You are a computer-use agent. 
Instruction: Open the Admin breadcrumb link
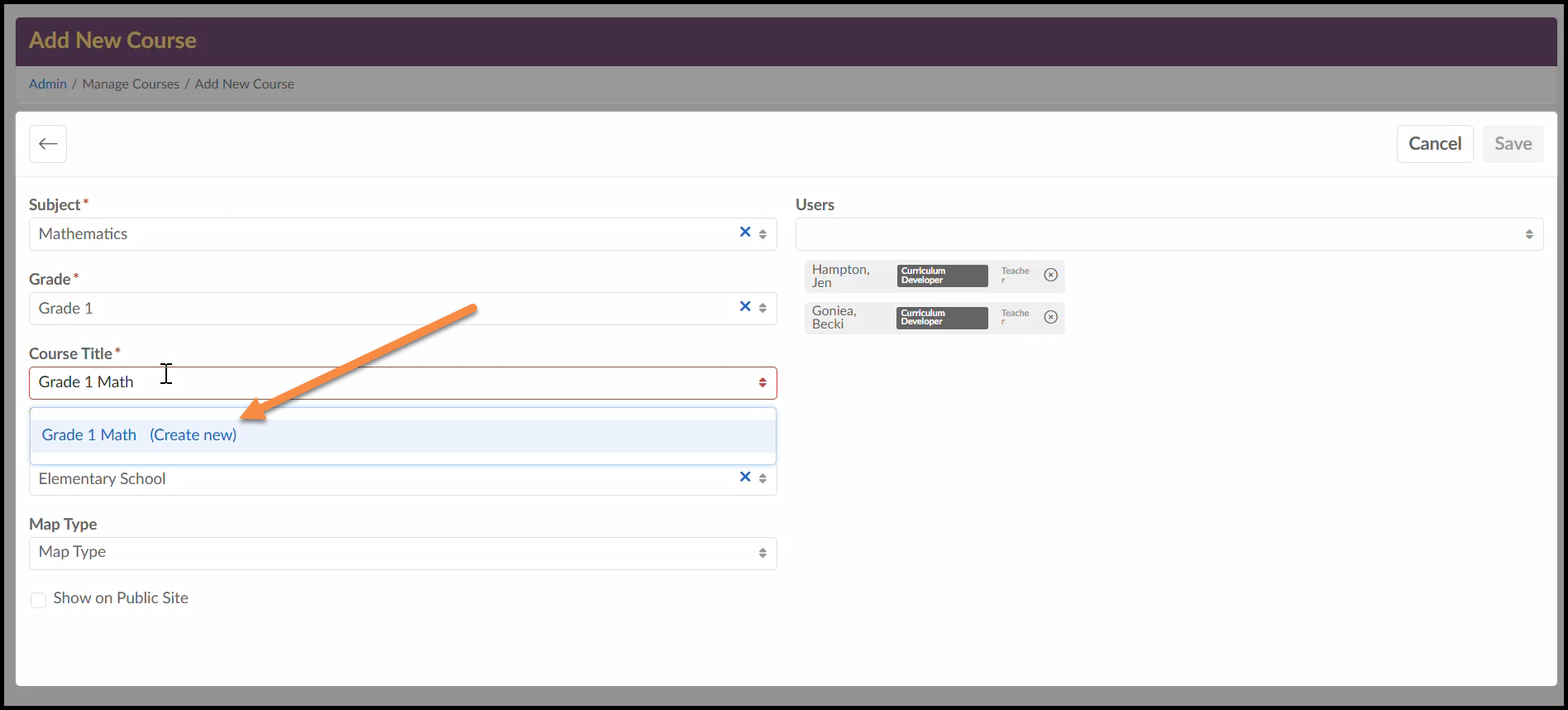pos(48,84)
